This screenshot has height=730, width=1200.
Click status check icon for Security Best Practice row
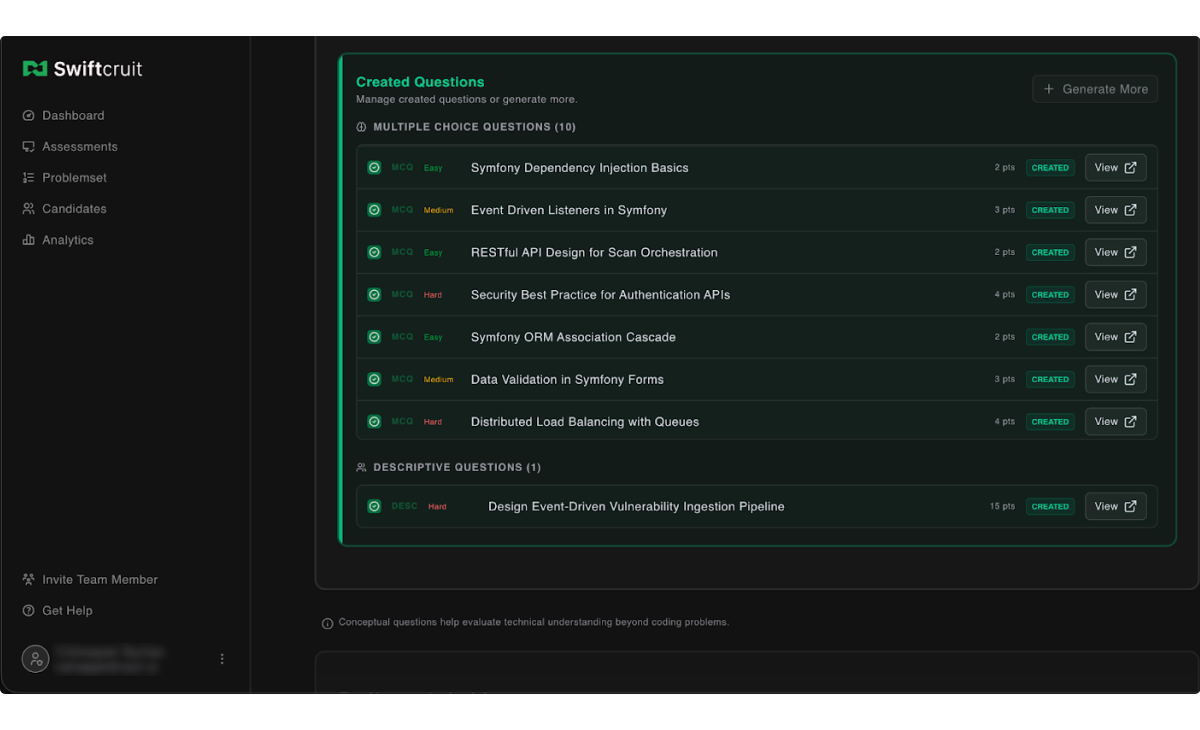pos(374,295)
